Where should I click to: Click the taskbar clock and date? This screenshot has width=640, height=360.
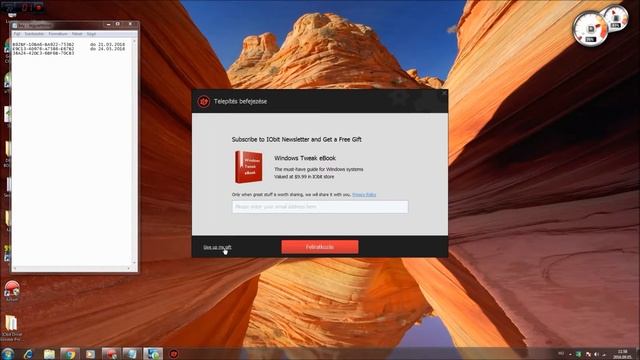point(622,354)
